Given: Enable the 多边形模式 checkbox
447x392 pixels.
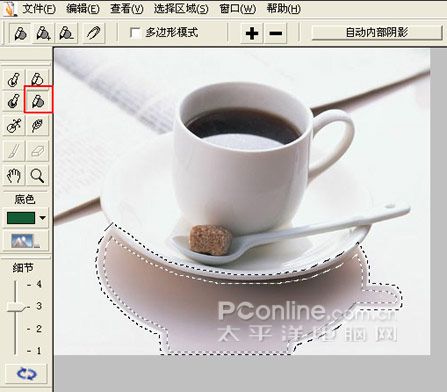Looking at the screenshot, I should coord(135,33).
